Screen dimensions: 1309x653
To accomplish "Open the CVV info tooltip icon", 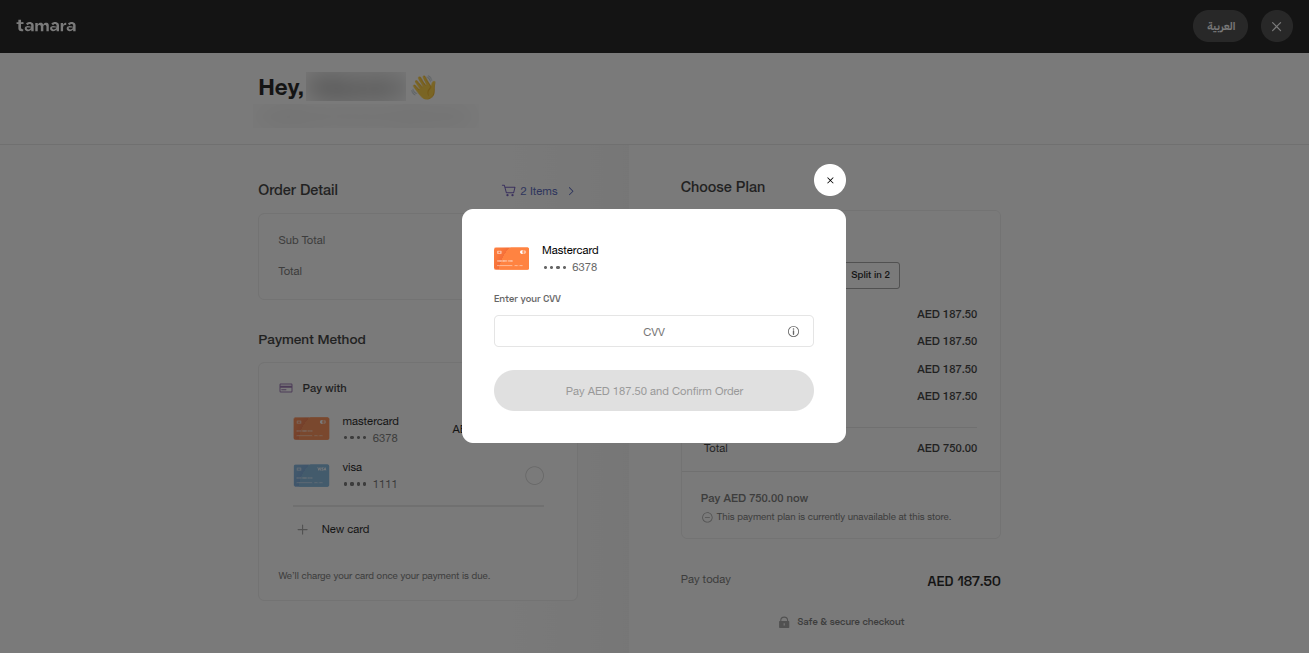I will coord(793,331).
